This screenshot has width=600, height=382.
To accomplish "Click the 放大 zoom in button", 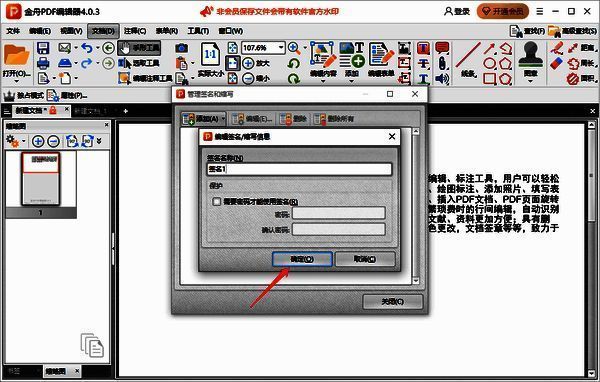I will point(256,63).
